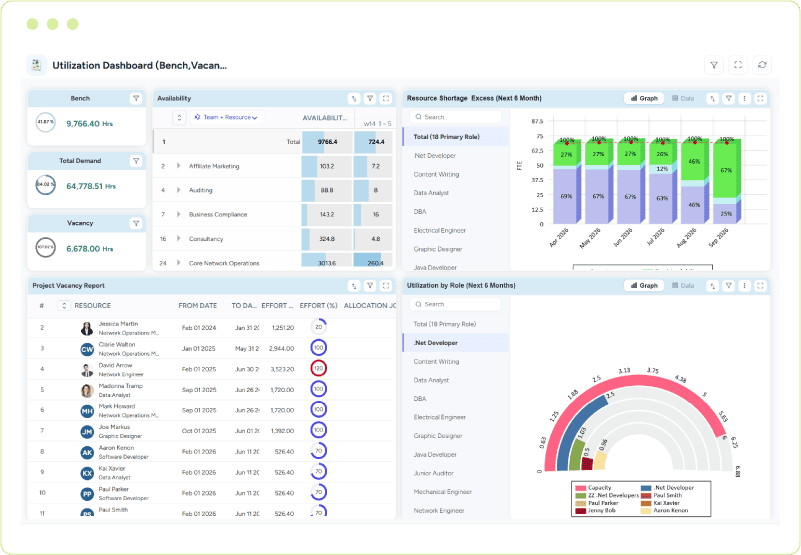Open the more options menu in the Utilization by Role panel

745,286
